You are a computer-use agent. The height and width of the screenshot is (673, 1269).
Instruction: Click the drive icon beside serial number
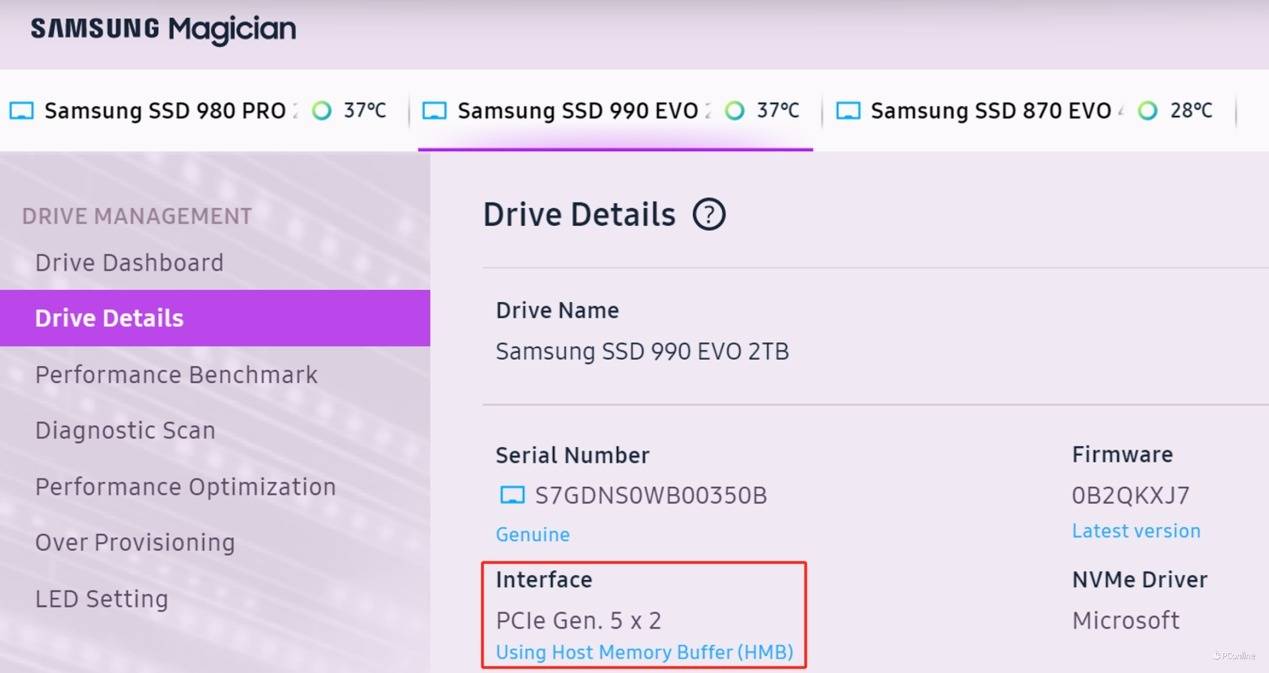pos(512,496)
